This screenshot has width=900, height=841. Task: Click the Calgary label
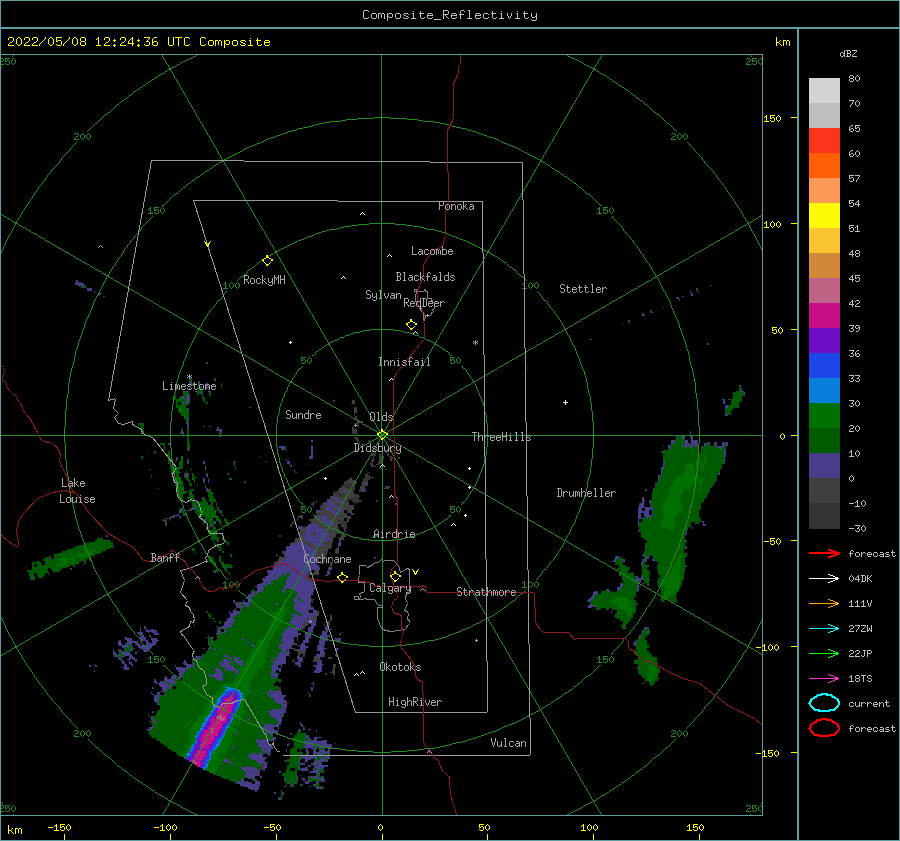point(390,588)
